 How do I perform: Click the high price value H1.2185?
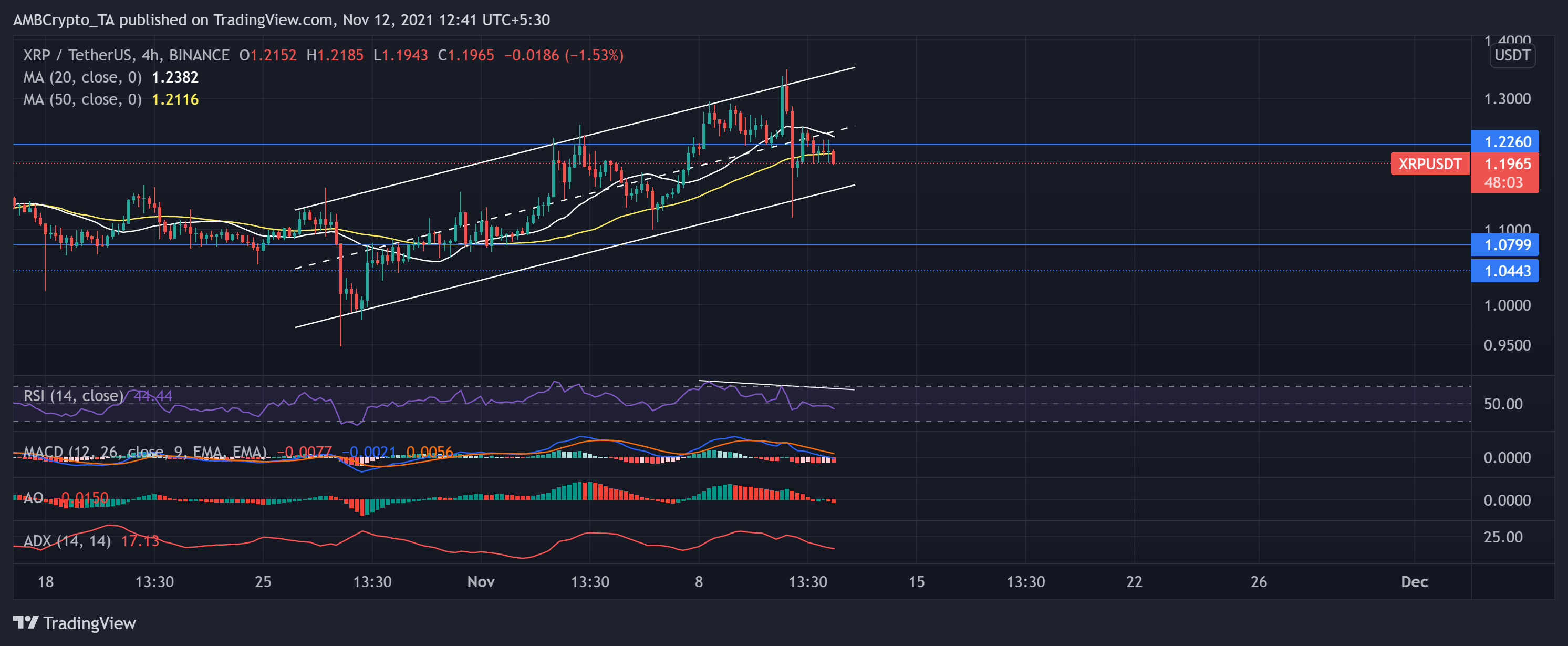(x=335, y=55)
